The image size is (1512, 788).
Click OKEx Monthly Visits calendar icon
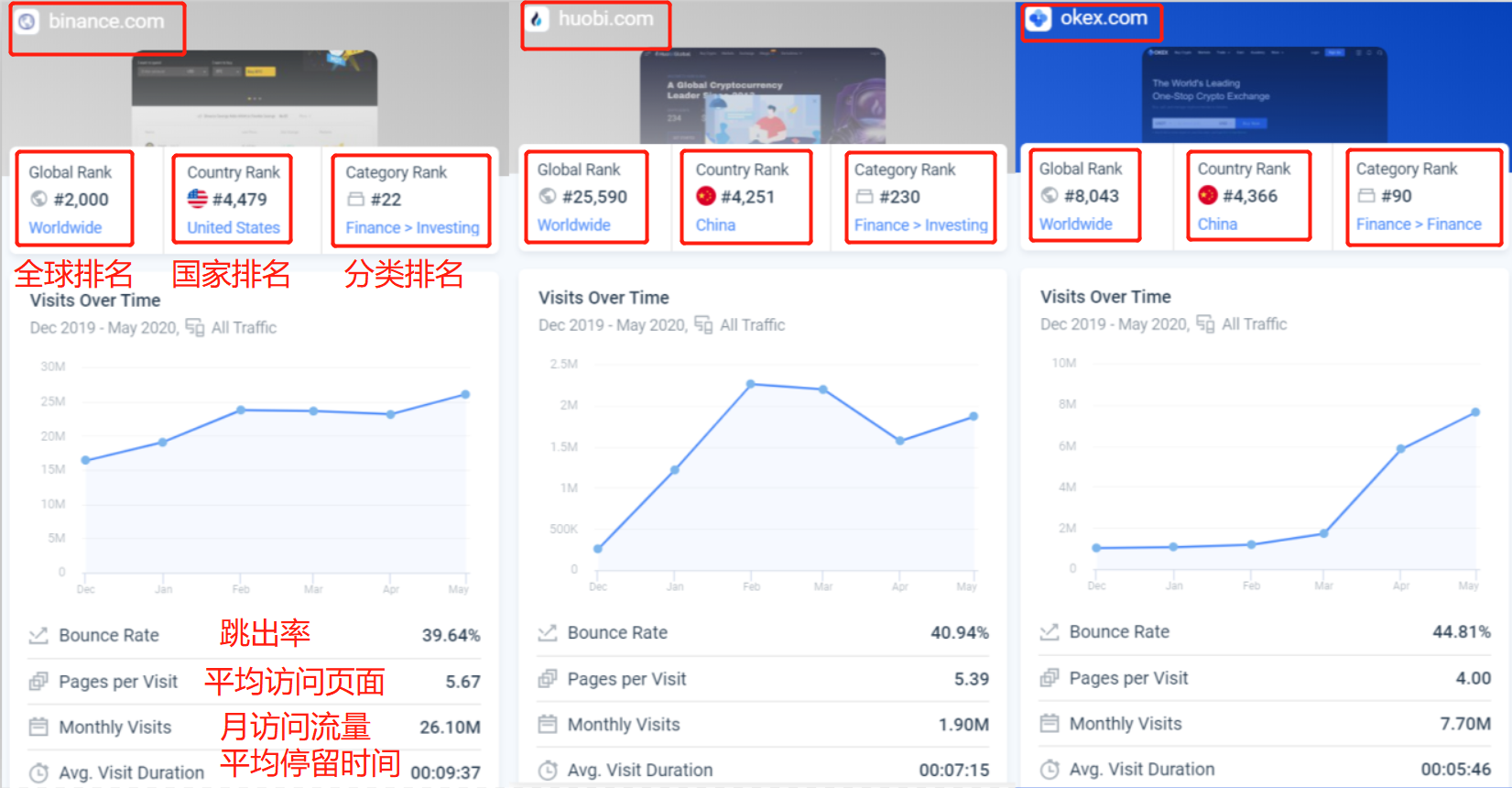[1050, 724]
